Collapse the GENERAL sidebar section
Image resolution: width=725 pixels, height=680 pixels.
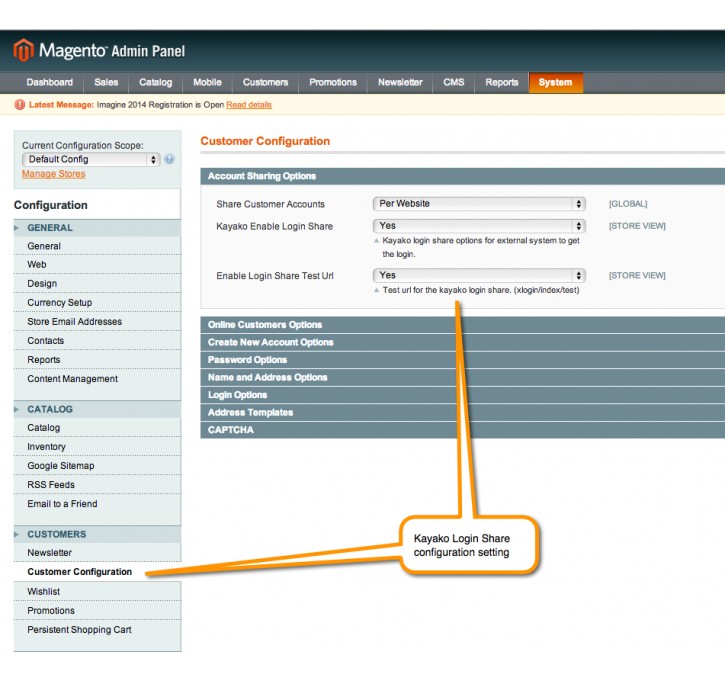(97, 228)
